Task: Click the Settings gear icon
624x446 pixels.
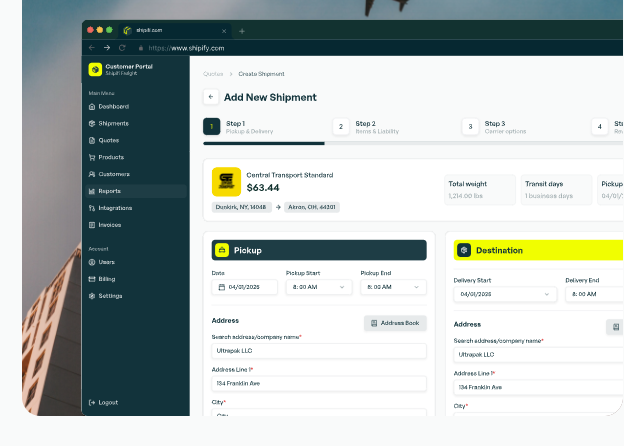Action: [x=92, y=296]
